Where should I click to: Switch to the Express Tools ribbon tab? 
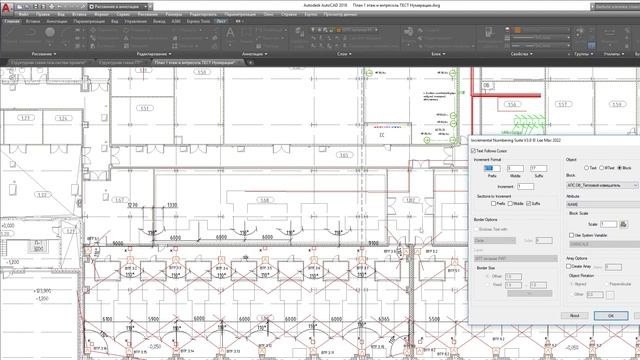(x=198, y=21)
